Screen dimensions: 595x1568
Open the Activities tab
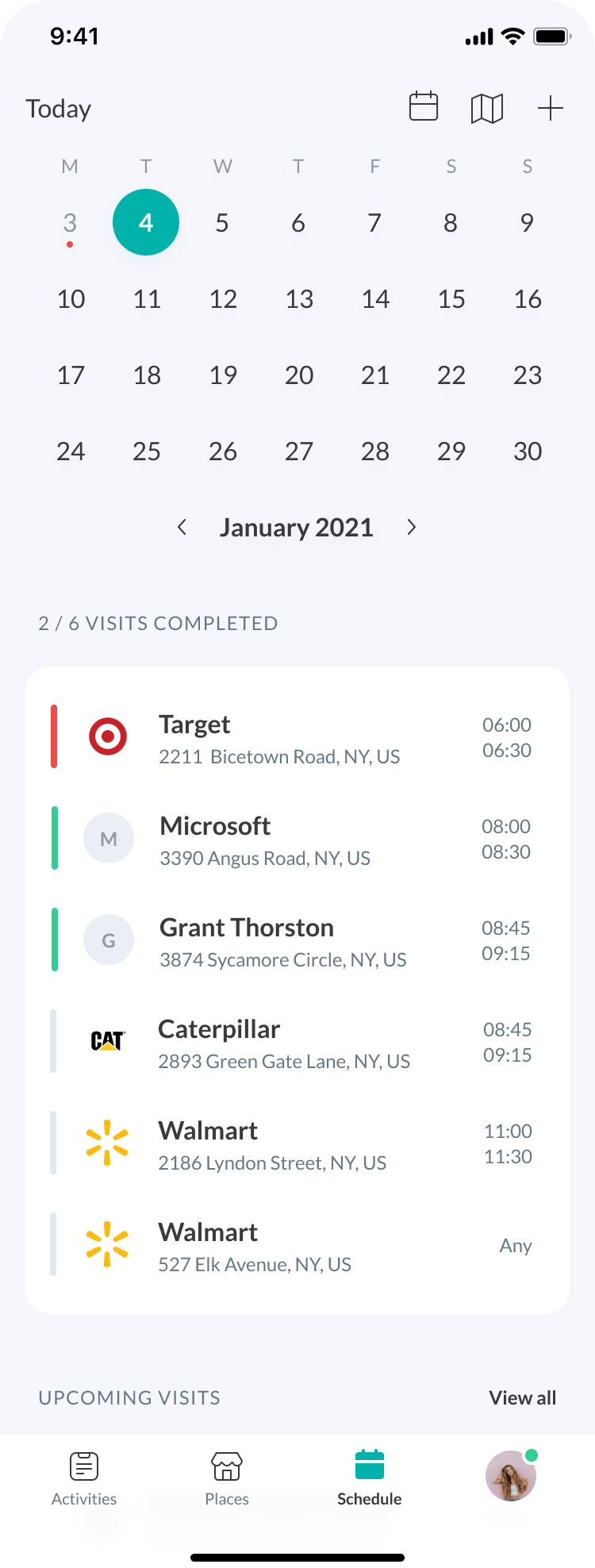(x=84, y=1478)
